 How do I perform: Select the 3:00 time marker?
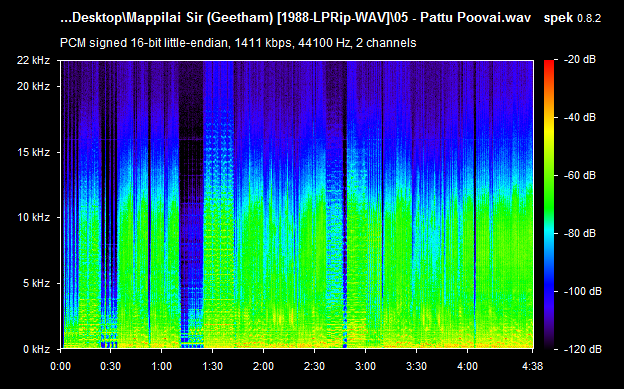tap(365, 366)
